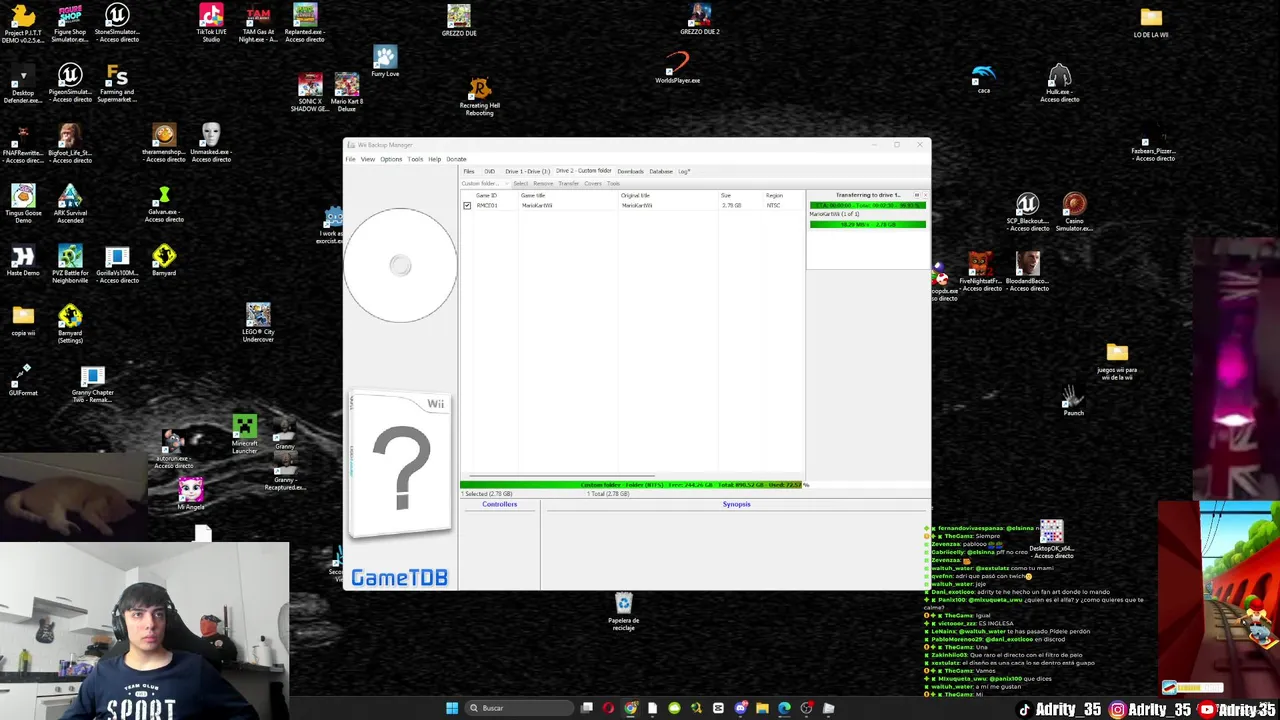The image size is (1280, 720).
Task: Select the Mario Kart 8 Deluxe desktop icon
Action: 347,91
